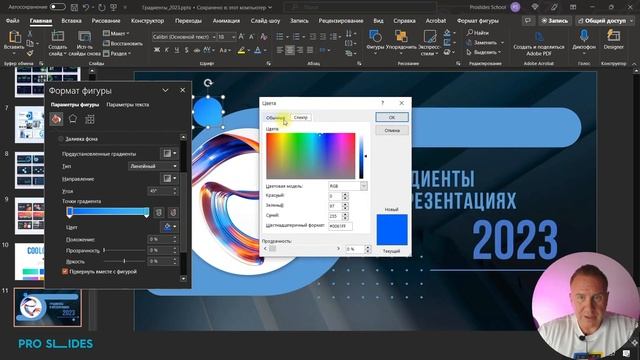Click the Bold Ж icon

pos(157,50)
